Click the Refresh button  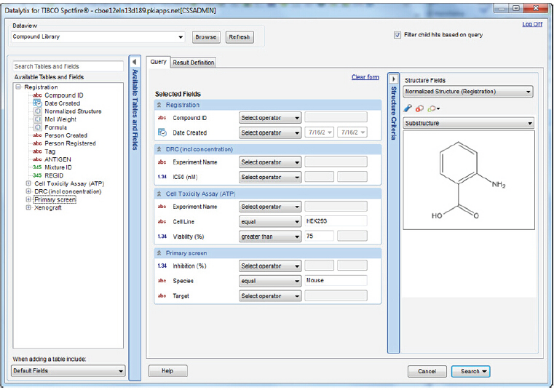tap(239, 37)
